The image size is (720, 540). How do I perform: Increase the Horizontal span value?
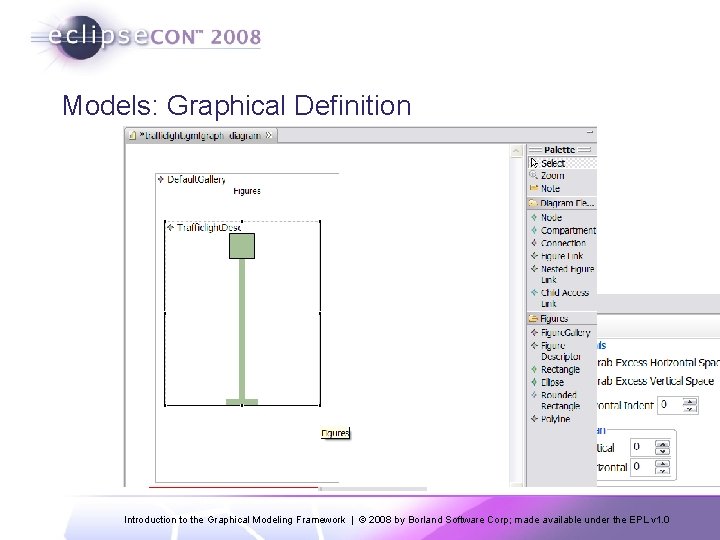(662, 463)
